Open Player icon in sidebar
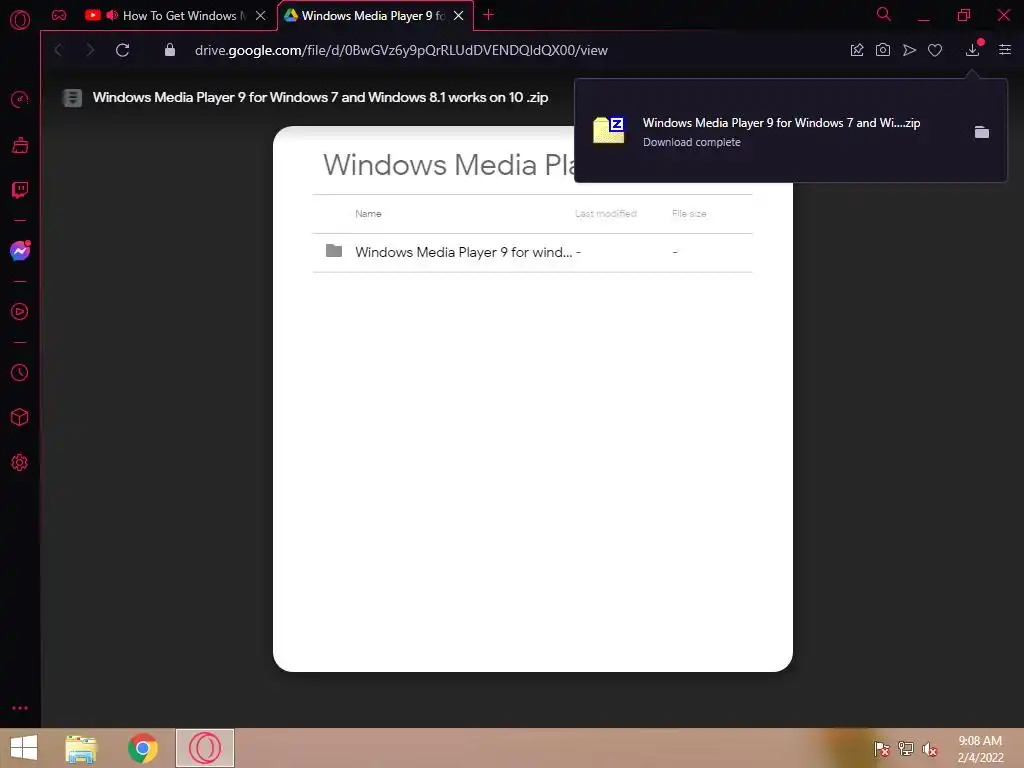The height and width of the screenshot is (768, 1024). [20, 312]
